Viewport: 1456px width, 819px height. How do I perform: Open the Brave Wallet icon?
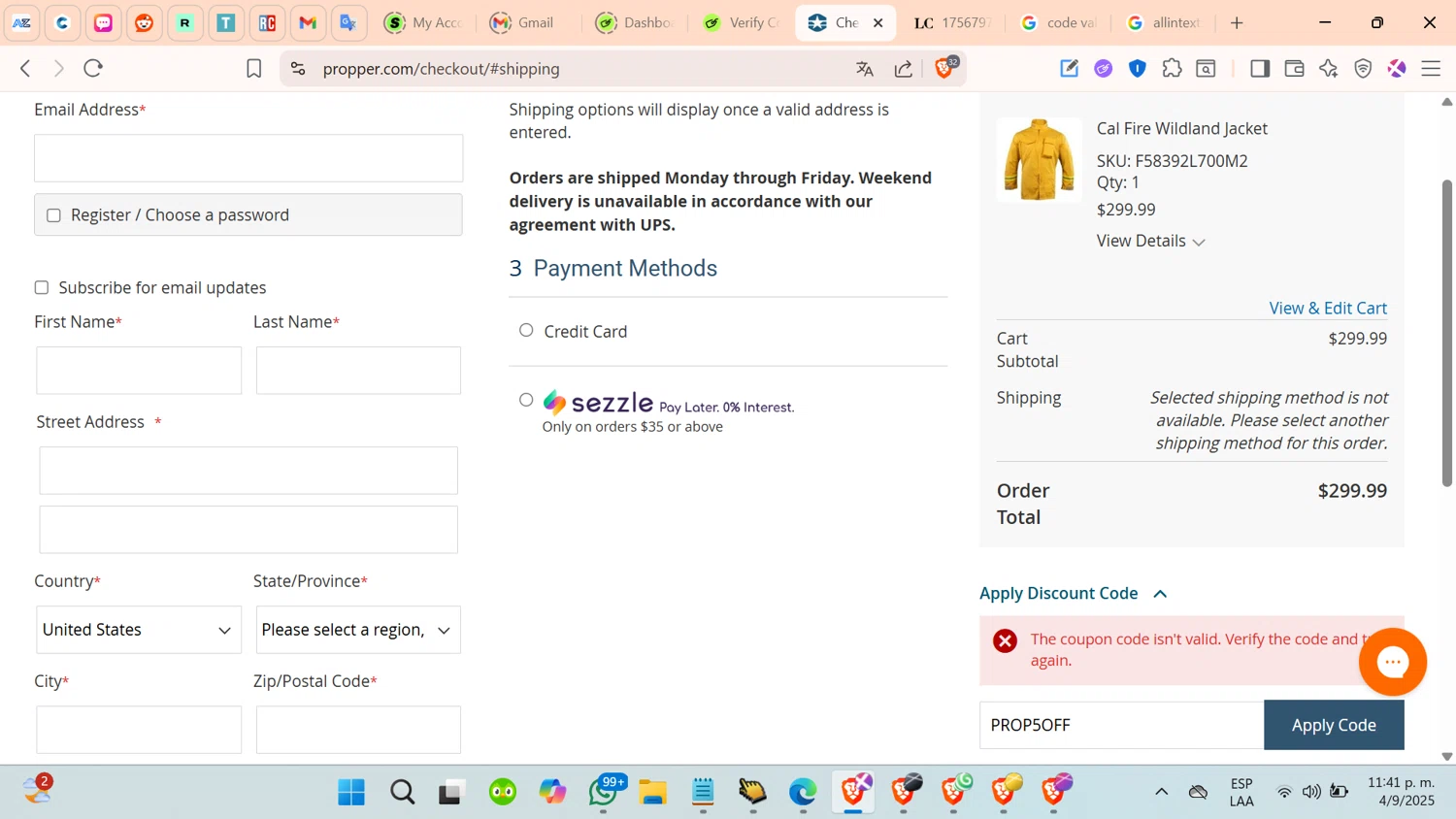coord(1294,68)
